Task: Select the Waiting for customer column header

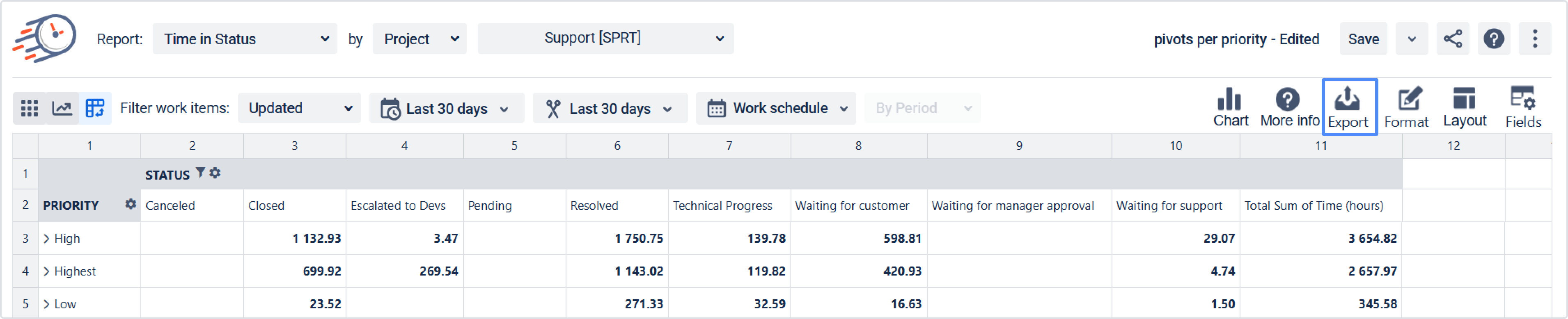Action: pos(852,206)
